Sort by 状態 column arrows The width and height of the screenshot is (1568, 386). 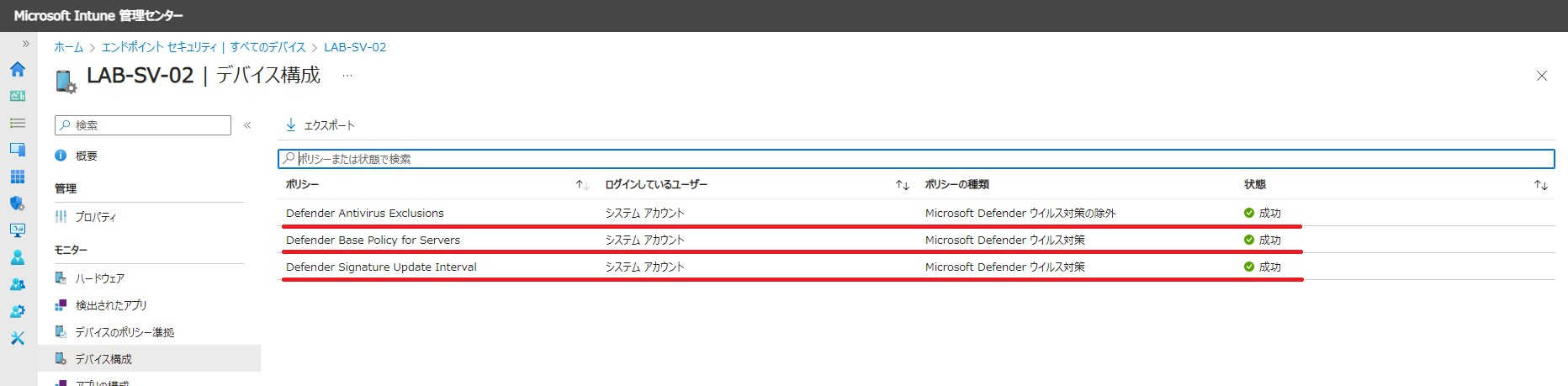pos(1540,185)
